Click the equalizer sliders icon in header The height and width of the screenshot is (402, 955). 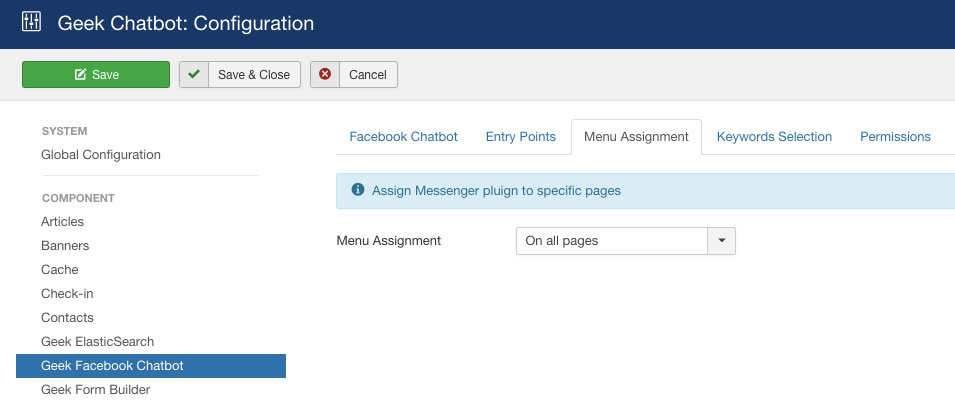click(31, 23)
